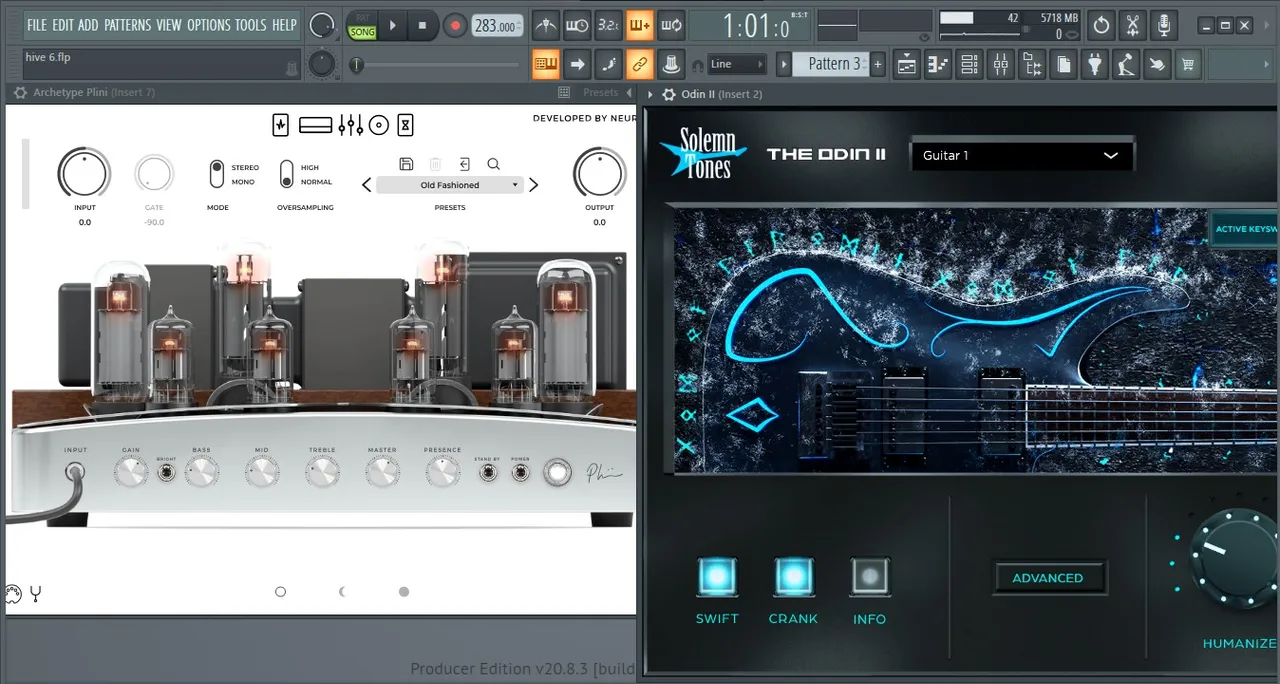Expand Odin II window menu arrow
This screenshot has height=684, width=1280.
[651, 93]
